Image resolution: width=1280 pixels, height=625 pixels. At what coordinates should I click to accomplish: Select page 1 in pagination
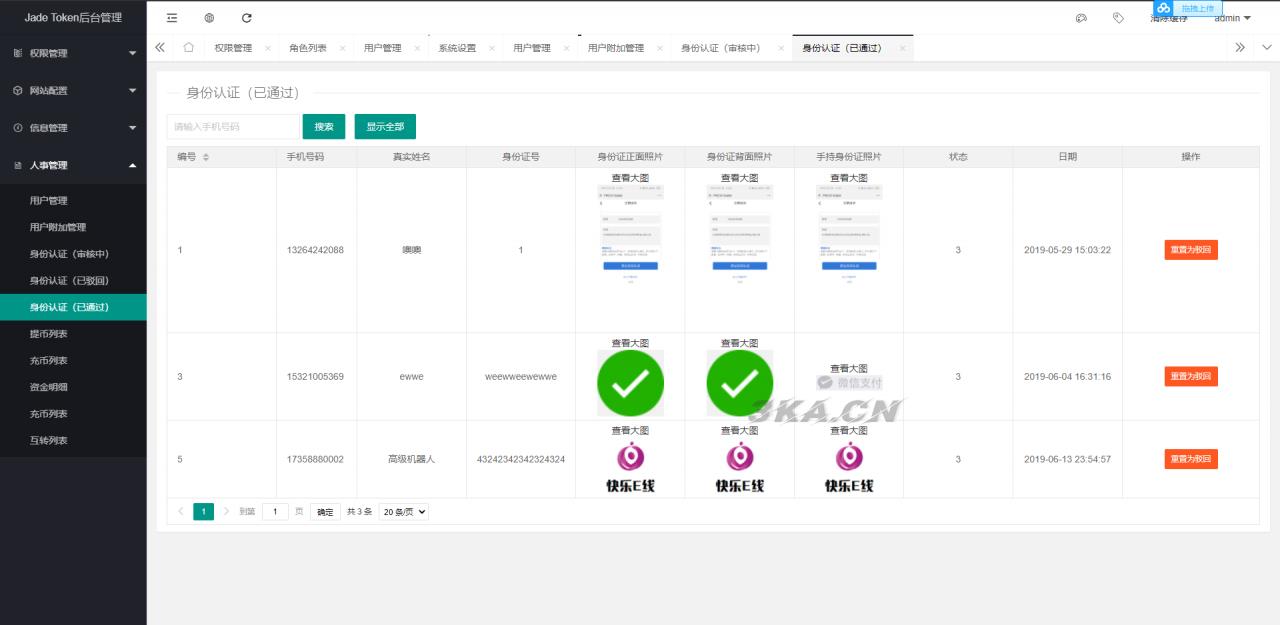[203, 511]
